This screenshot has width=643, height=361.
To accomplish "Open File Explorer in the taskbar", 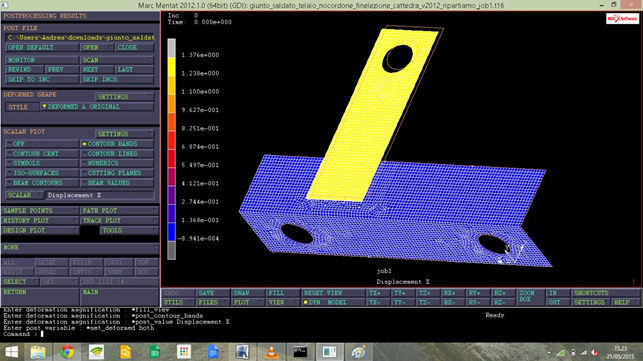I will coord(38,352).
